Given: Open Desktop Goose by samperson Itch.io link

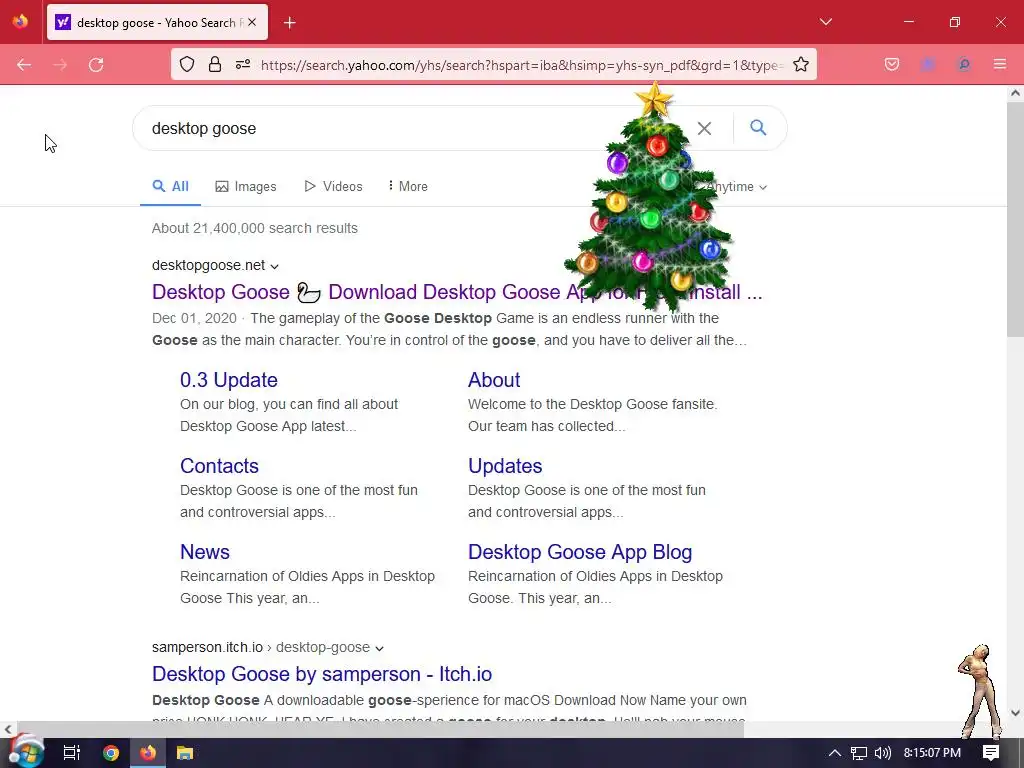Looking at the screenshot, I should 322,673.
